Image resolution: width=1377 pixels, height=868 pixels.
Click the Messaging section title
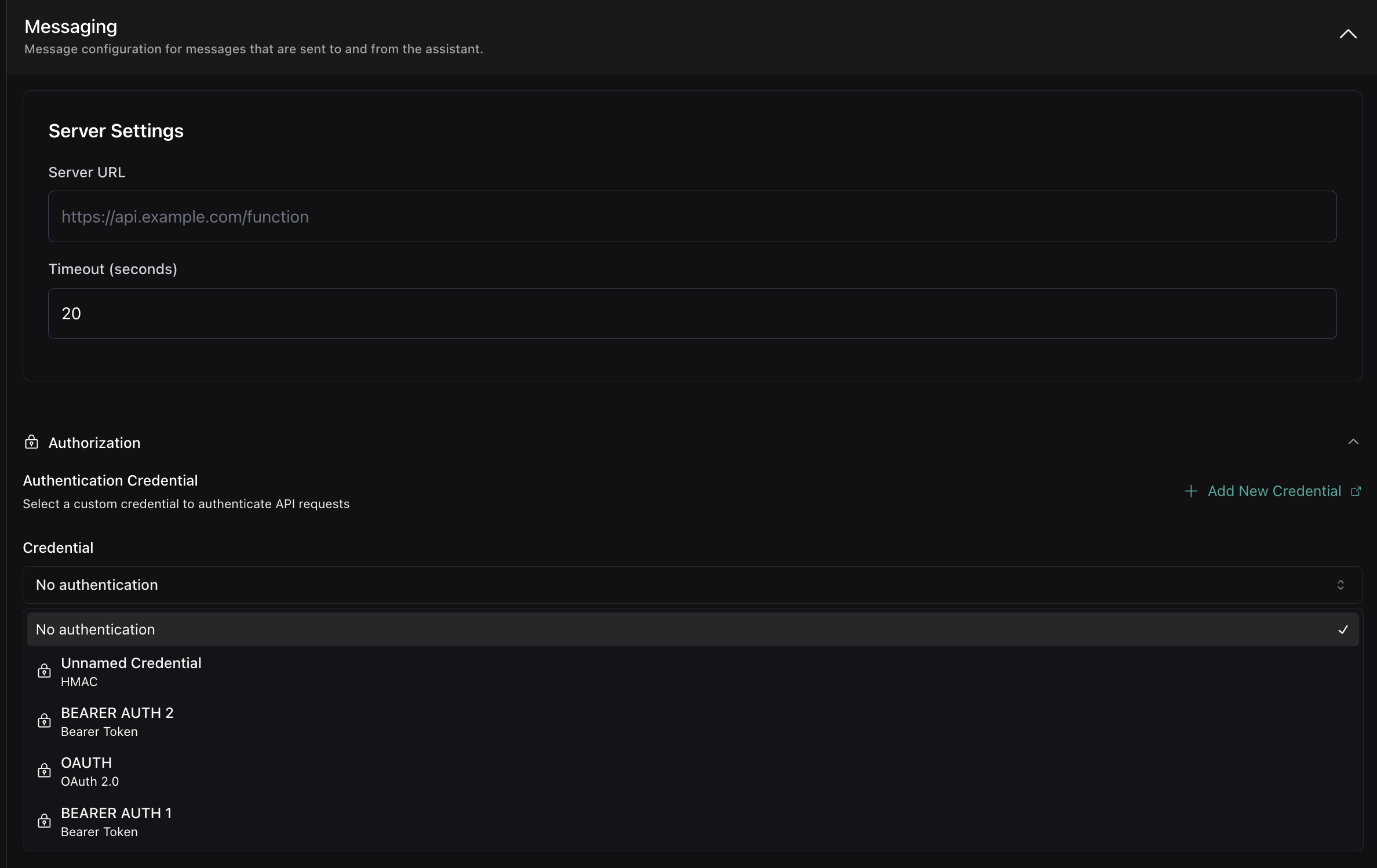pos(71,27)
